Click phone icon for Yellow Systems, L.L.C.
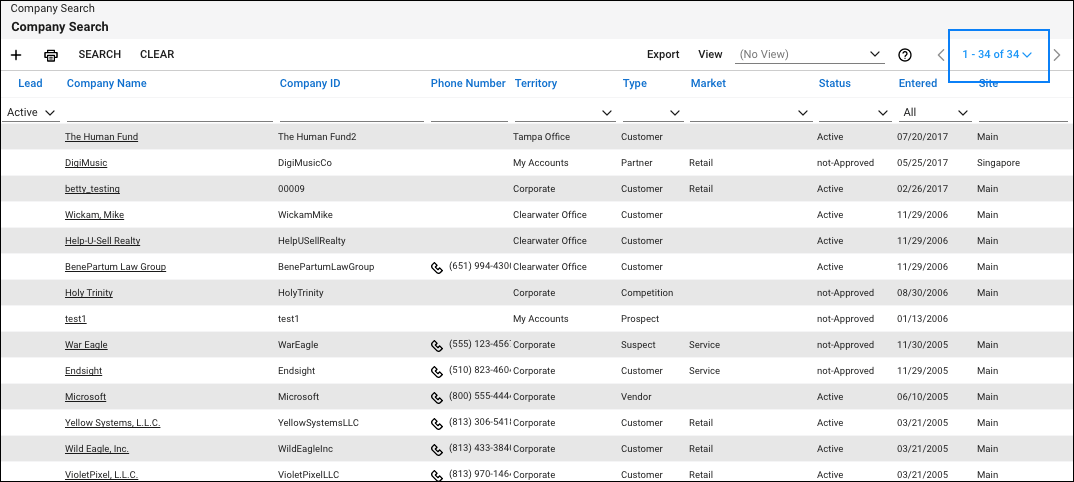Screen dimensions: 1074x482 (x=436, y=424)
